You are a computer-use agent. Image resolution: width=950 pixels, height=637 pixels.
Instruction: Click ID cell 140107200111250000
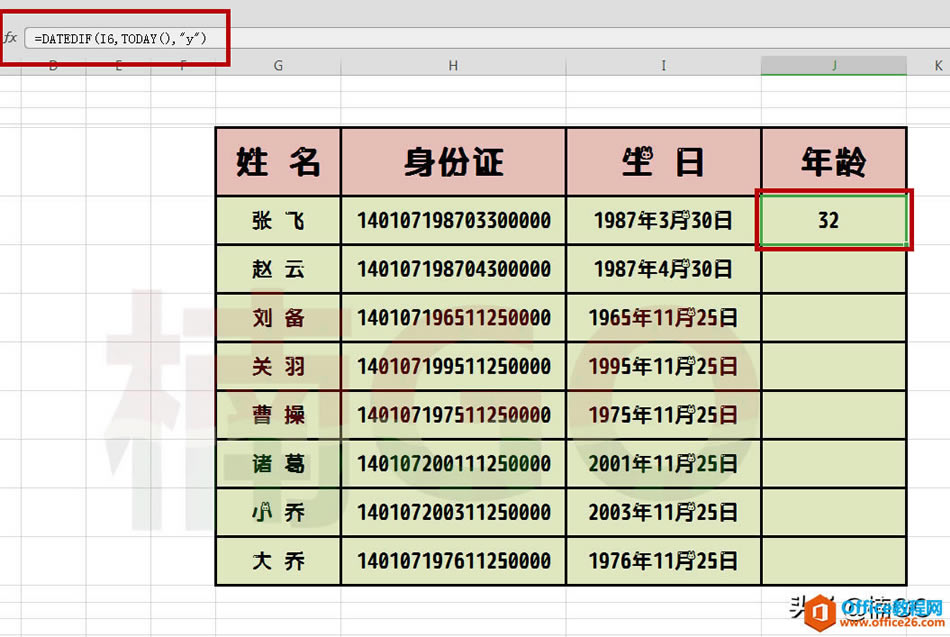tap(453, 464)
